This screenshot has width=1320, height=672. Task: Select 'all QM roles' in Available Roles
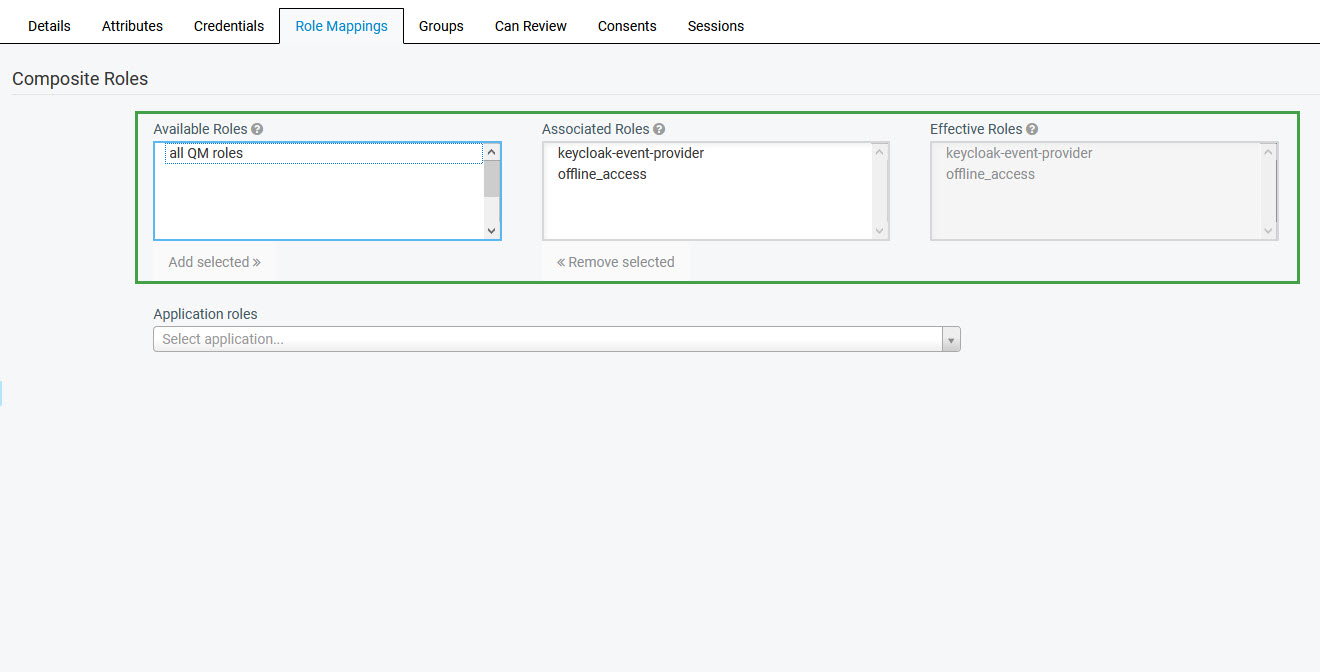[206, 153]
